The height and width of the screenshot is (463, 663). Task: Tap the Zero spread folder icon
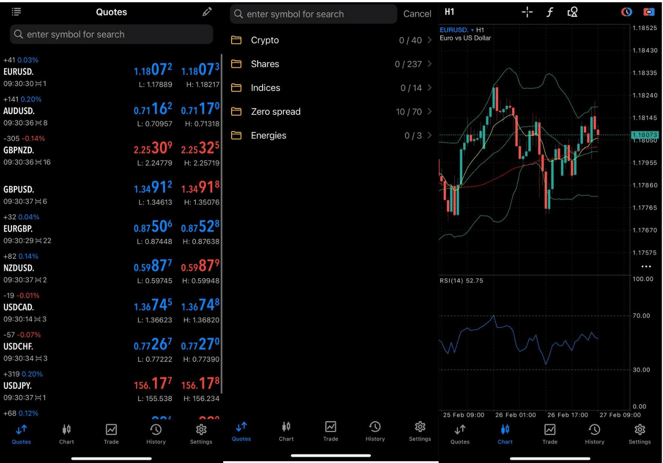coord(236,112)
